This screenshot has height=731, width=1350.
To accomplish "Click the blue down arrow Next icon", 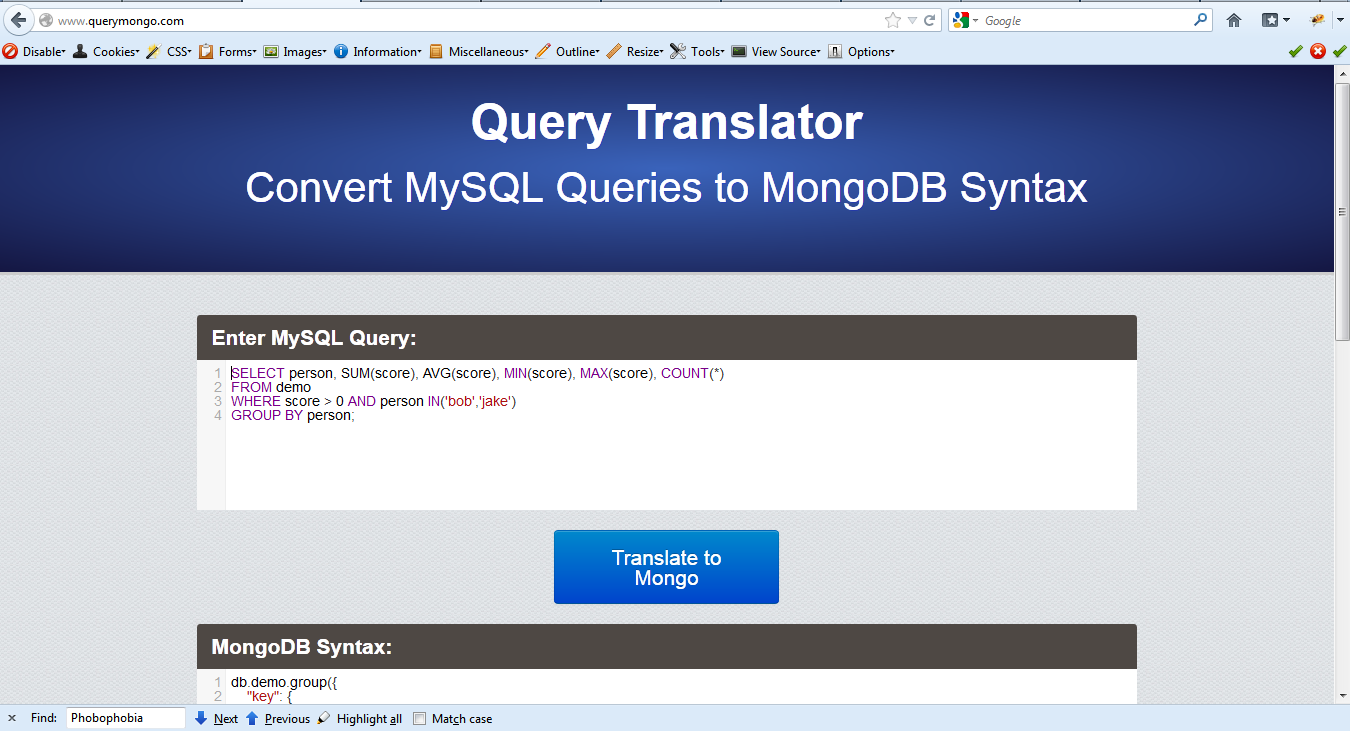I will click(x=201, y=718).
